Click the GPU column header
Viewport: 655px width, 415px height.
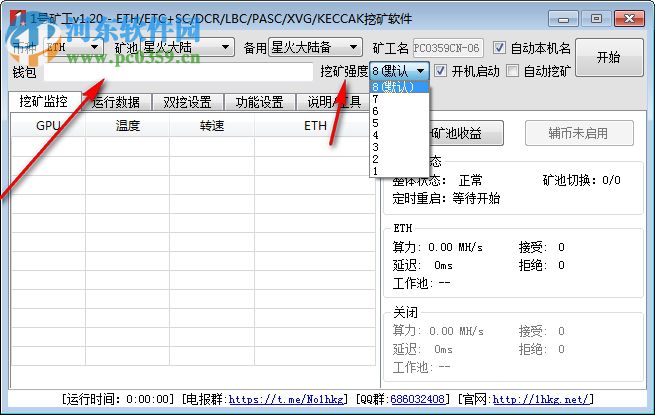point(48,125)
